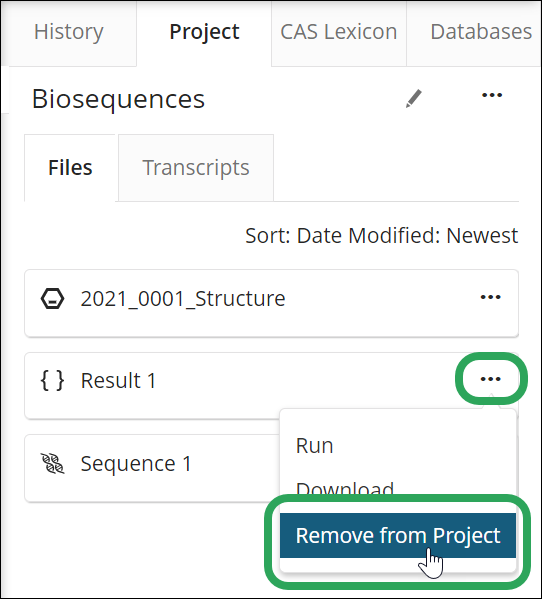The width and height of the screenshot is (542, 599).
Task: Switch to the Files sub-tab
Action: click(x=70, y=167)
